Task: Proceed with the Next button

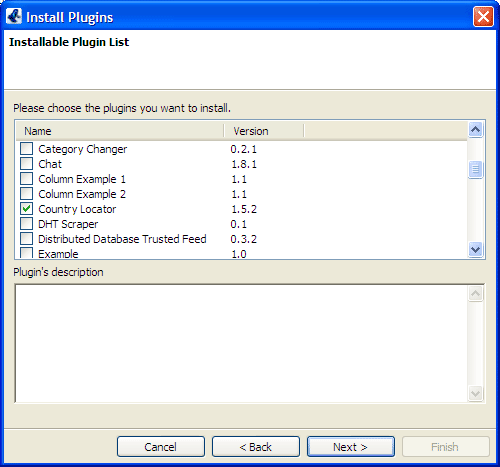Action: [x=351, y=447]
